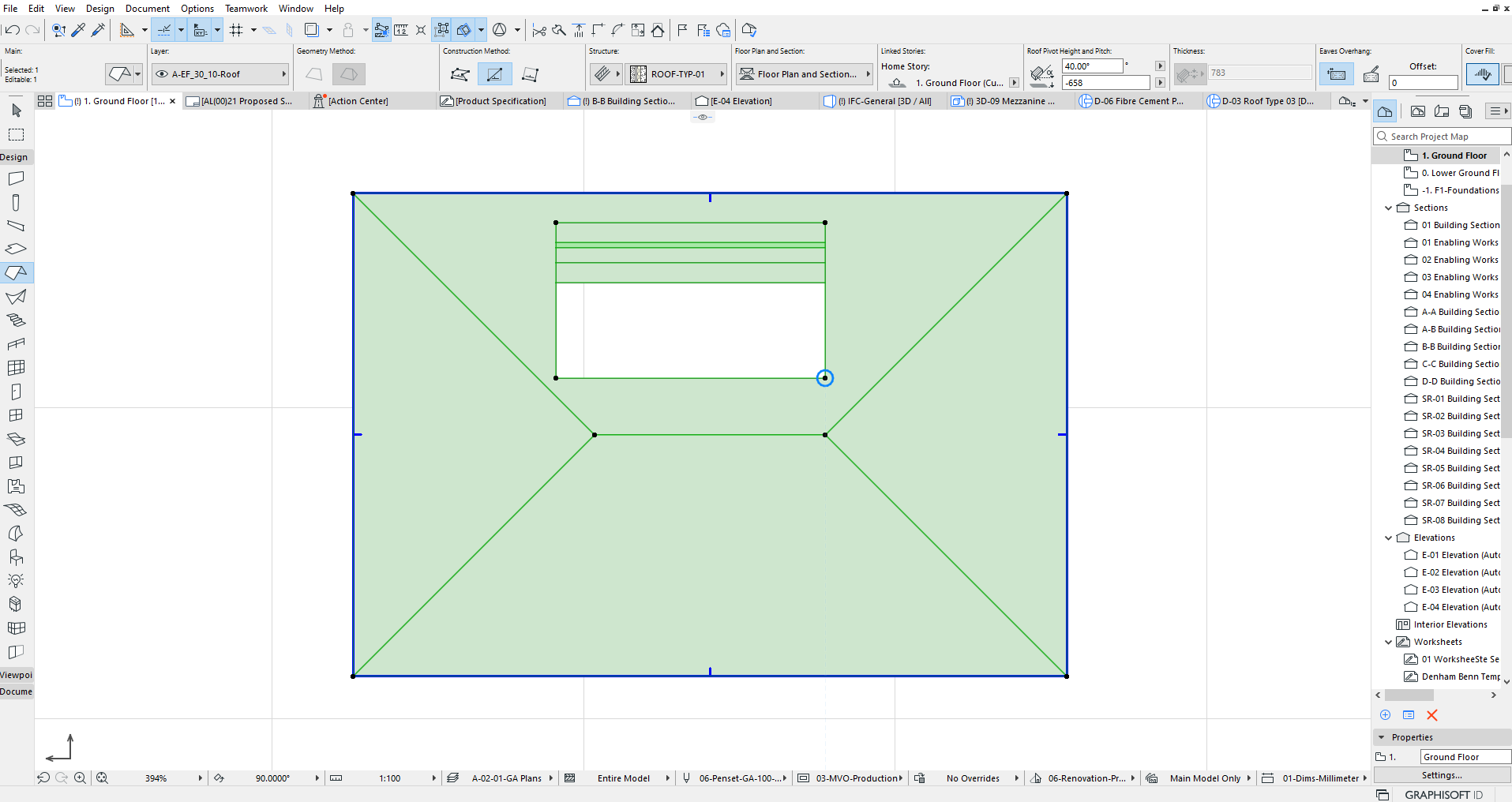Select the Lamp tool in toolbox
1512x802 pixels.
pyautogui.click(x=16, y=581)
